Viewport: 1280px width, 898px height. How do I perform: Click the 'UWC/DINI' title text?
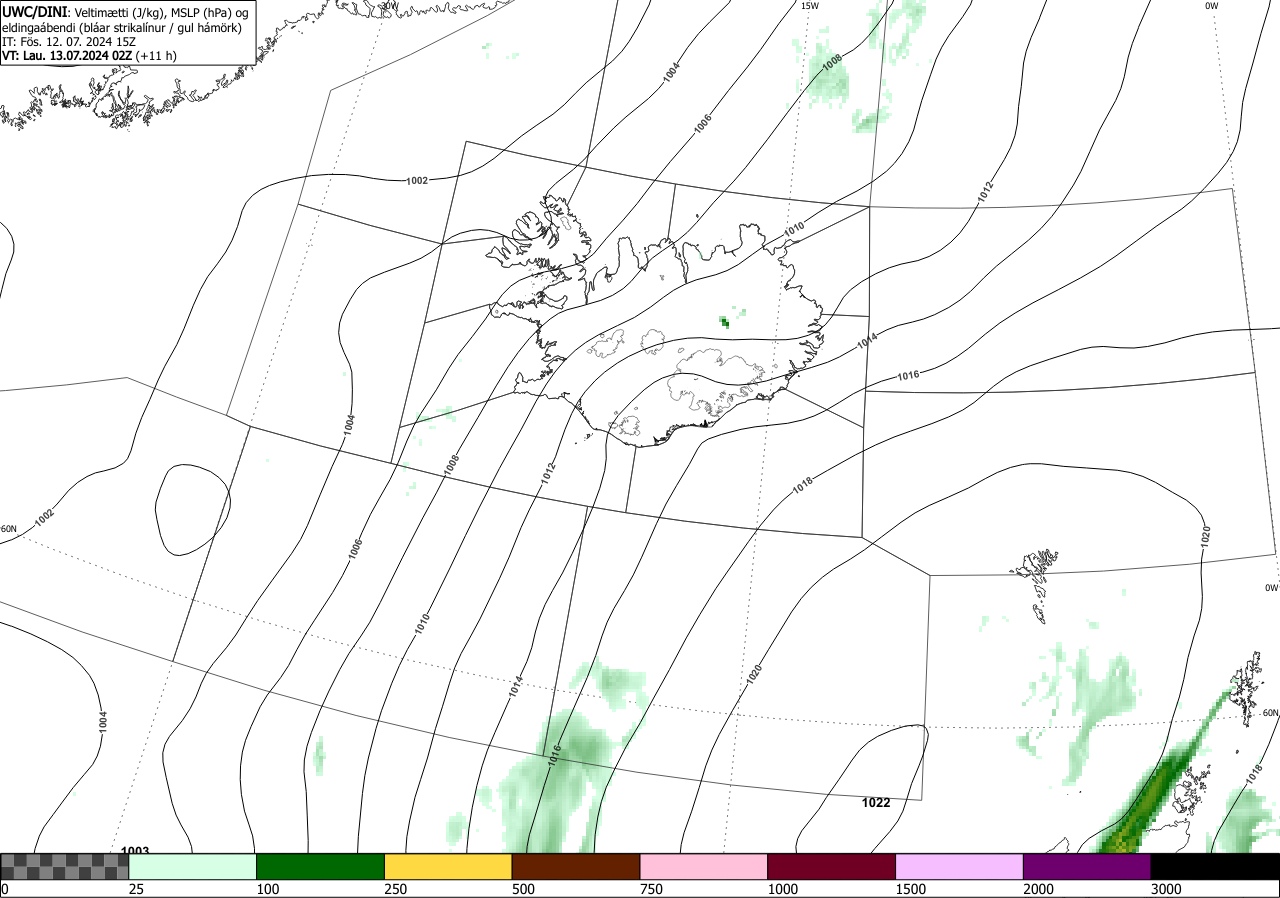click(35, 12)
